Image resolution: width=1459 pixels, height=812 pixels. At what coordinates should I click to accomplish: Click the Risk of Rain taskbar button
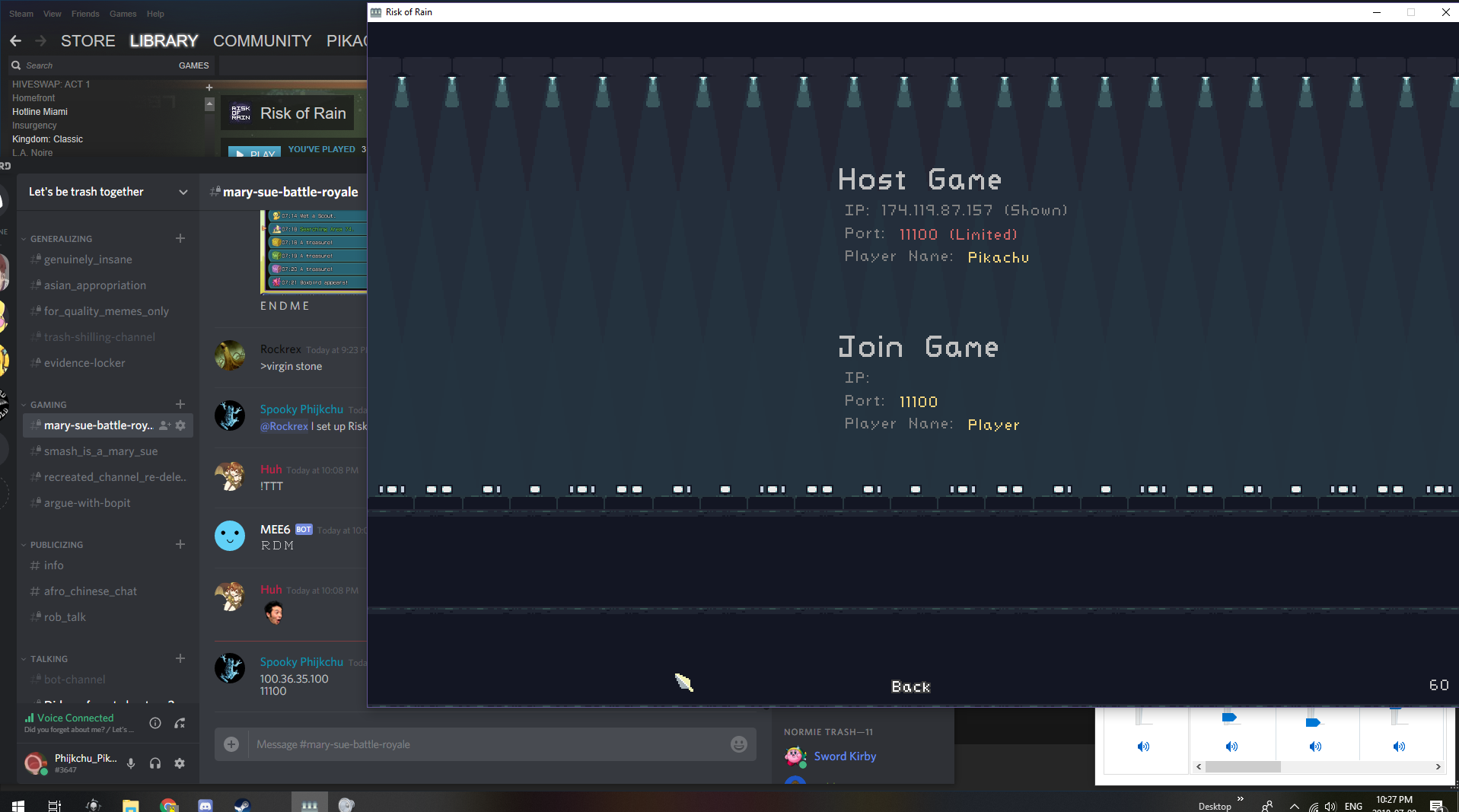coord(309,804)
